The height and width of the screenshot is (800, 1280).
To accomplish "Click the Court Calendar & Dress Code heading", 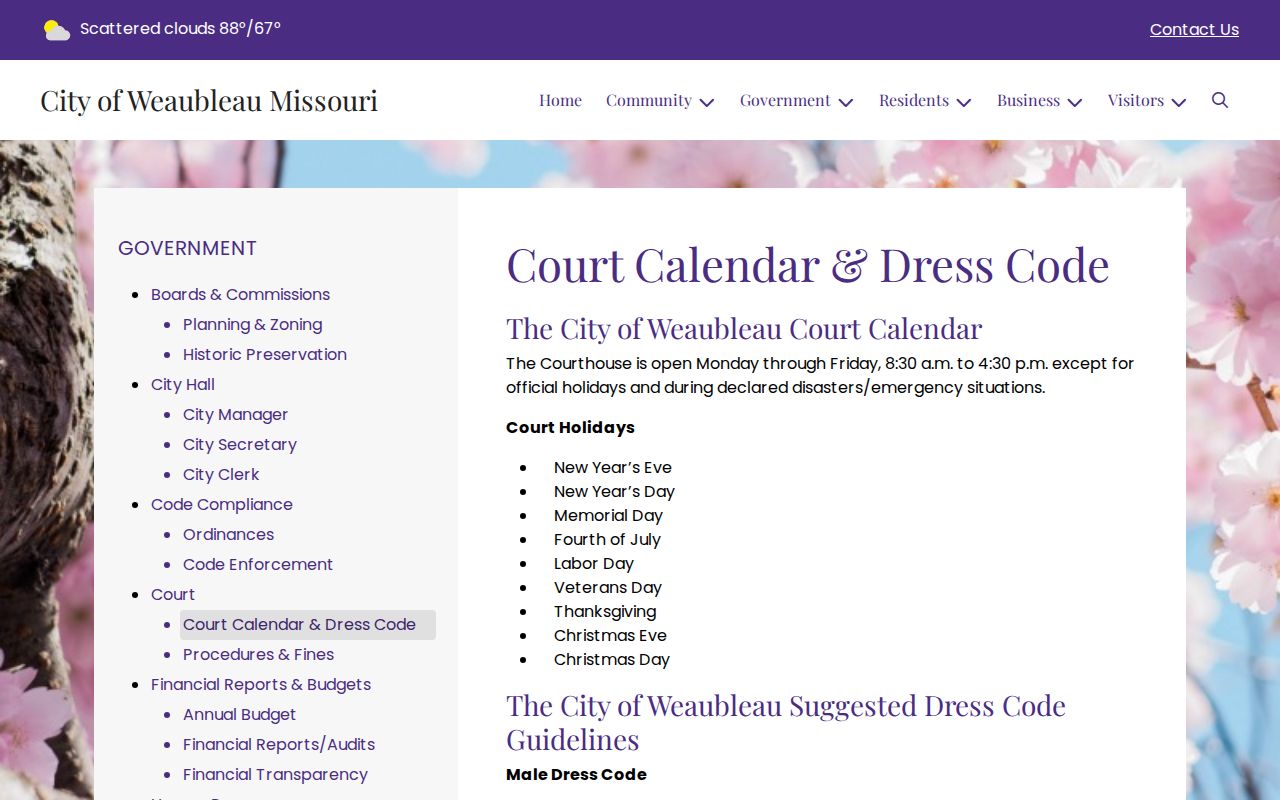I will tap(808, 265).
